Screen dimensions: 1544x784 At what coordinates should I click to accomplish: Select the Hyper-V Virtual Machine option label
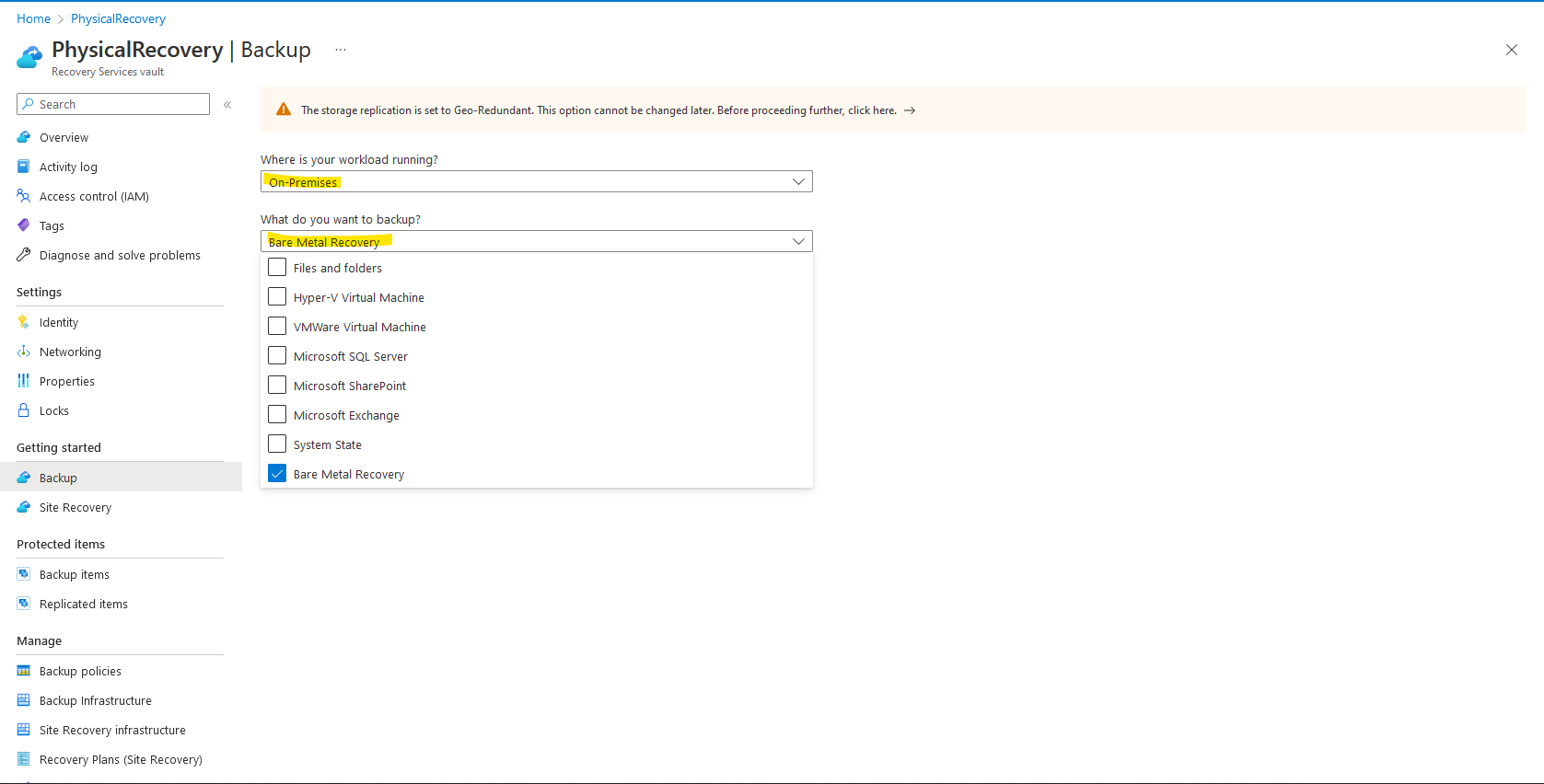[x=359, y=298]
